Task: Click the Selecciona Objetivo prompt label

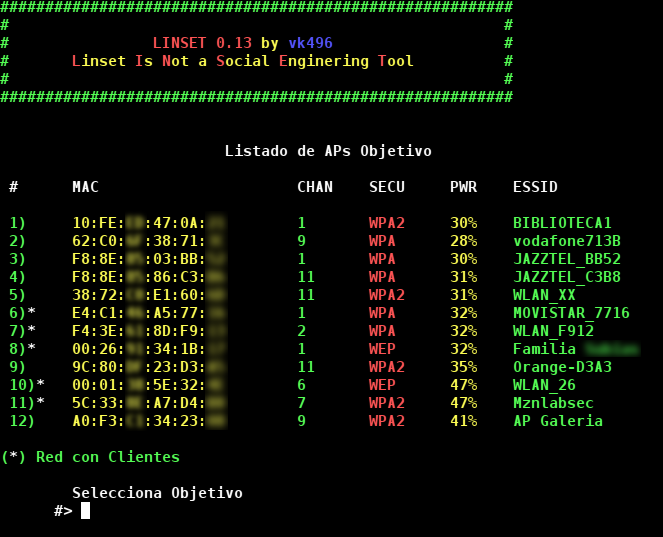Action: 157,493
